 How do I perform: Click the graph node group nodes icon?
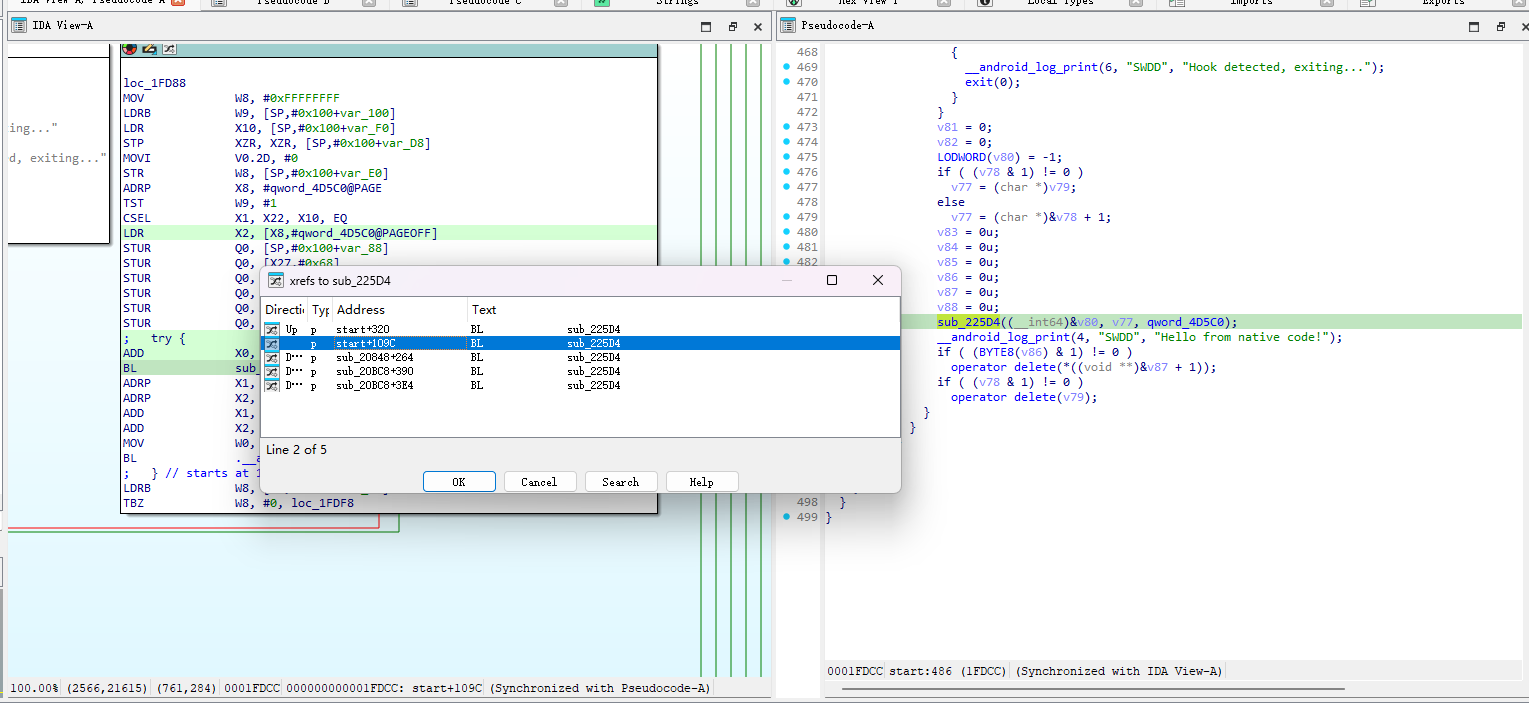coord(169,47)
